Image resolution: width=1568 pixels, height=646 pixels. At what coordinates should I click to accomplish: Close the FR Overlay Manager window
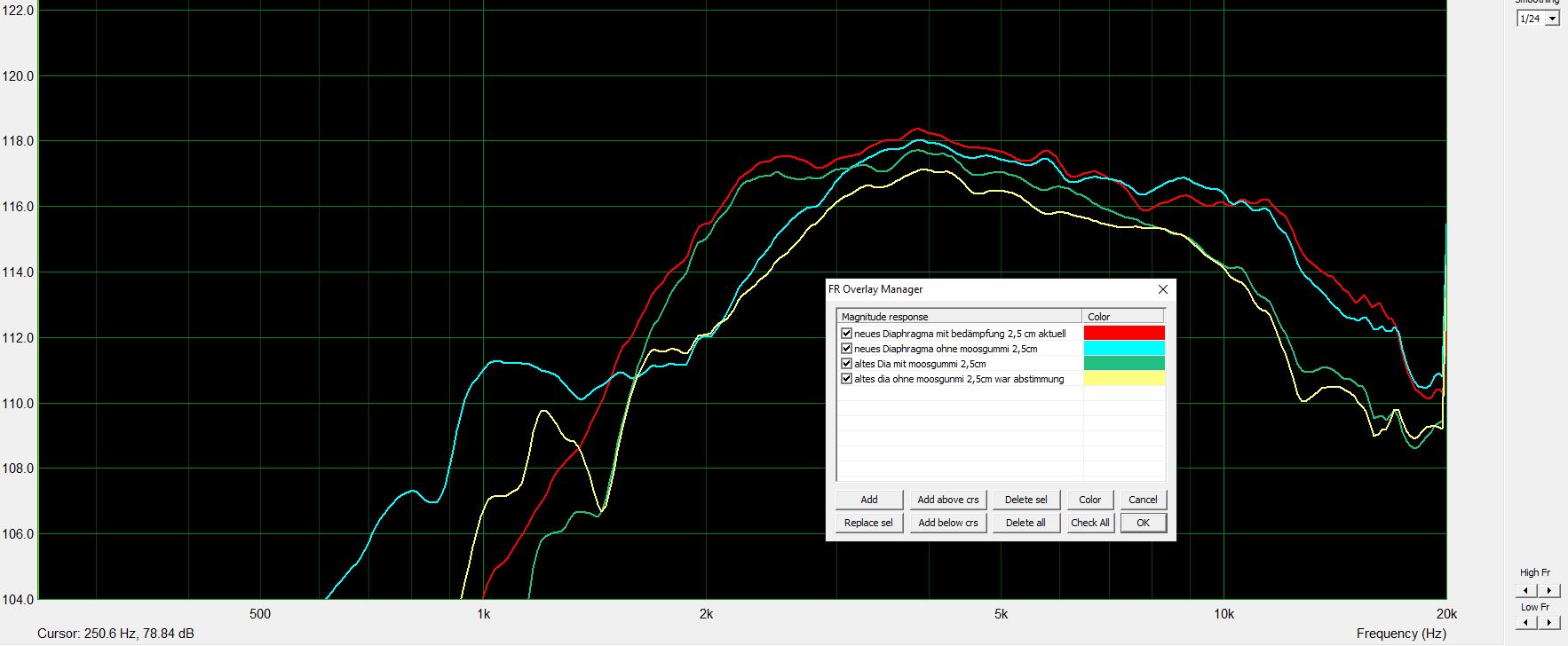(x=1162, y=289)
